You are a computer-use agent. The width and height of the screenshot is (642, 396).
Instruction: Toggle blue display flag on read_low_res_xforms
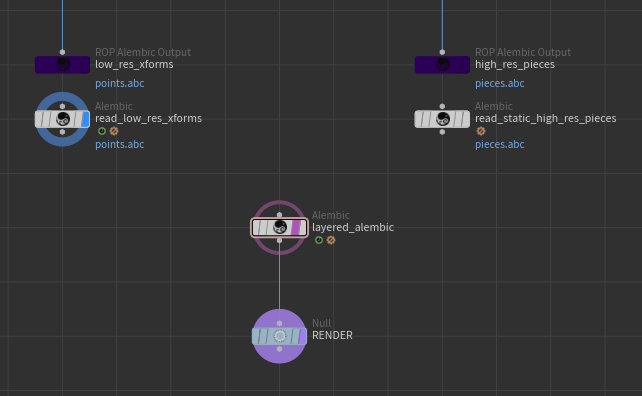pyautogui.click(x=85, y=119)
